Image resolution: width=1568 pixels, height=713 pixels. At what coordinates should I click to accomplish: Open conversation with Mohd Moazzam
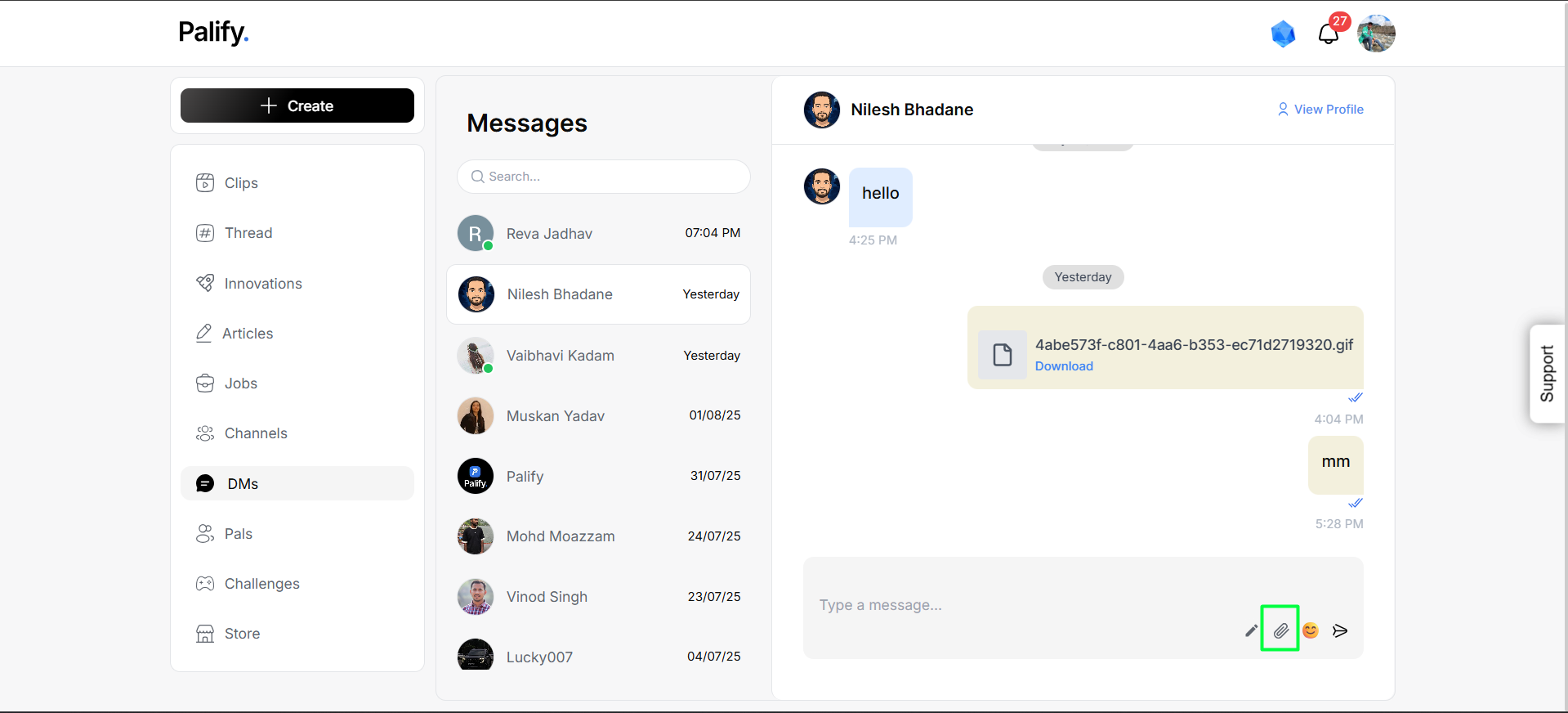pos(599,536)
